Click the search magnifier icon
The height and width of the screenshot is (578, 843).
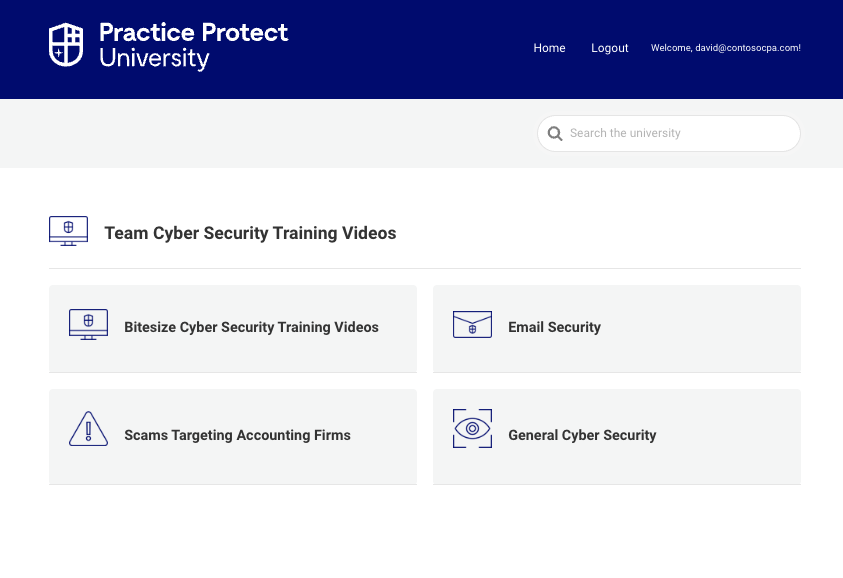(555, 133)
